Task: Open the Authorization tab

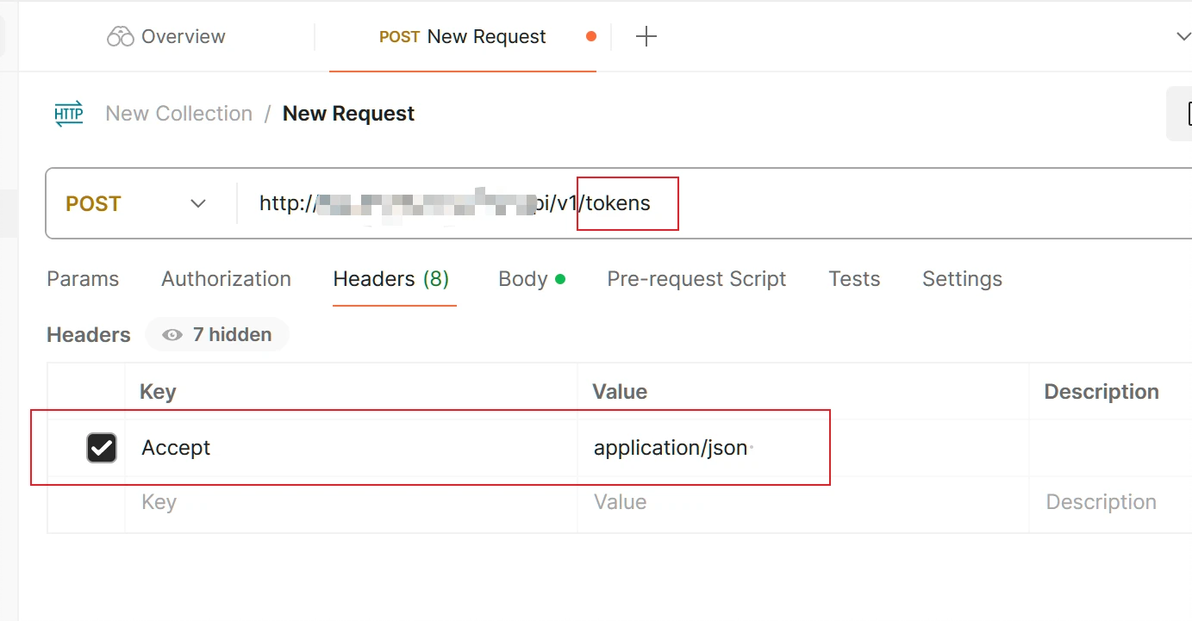Action: (226, 279)
